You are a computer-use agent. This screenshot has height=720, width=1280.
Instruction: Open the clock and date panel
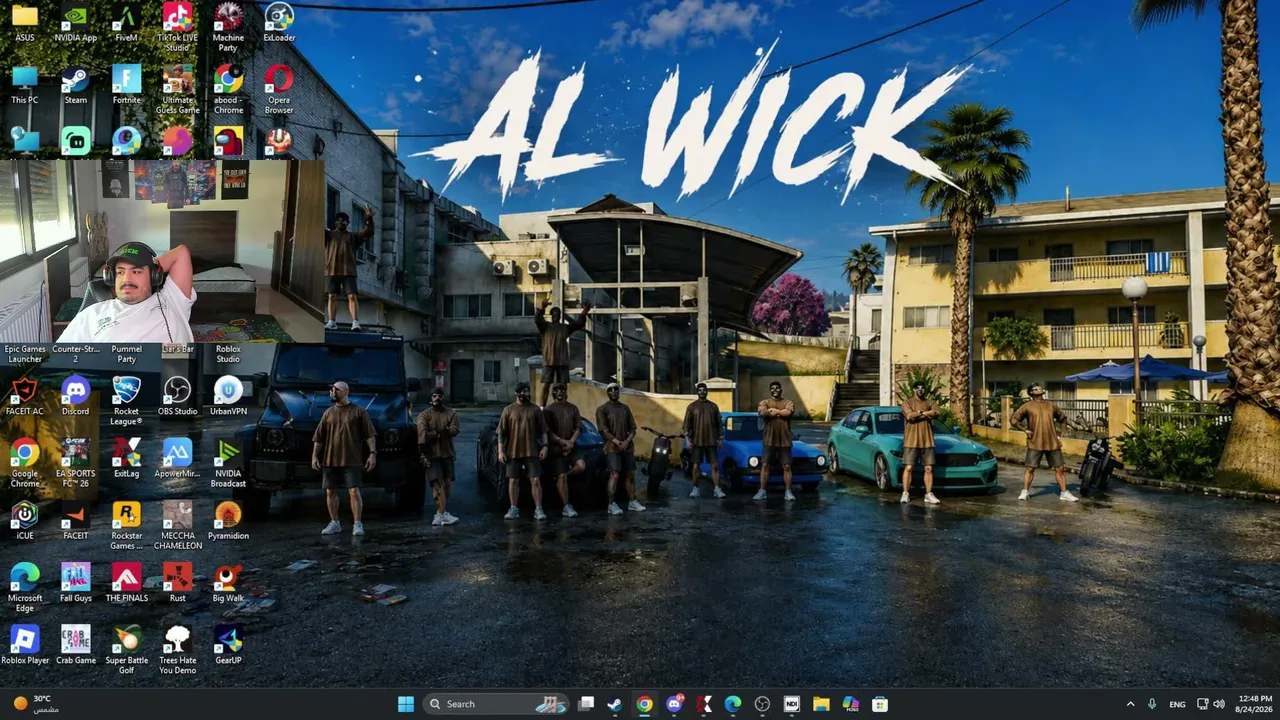(1255, 704)
